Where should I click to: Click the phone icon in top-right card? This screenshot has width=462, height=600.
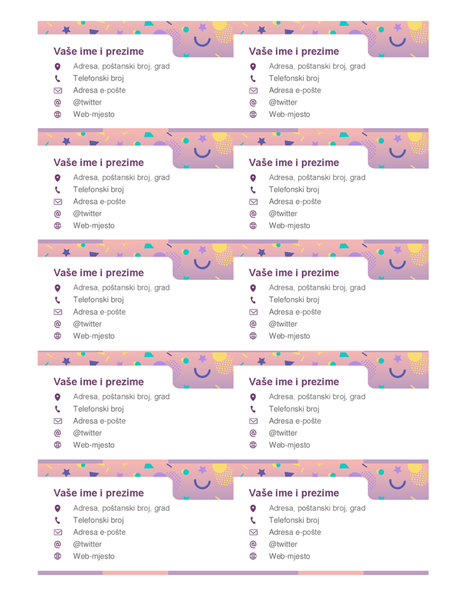253,78
